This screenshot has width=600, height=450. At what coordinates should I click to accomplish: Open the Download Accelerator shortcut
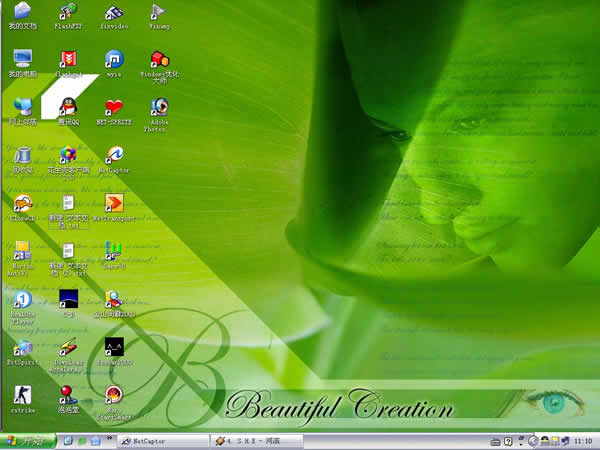tap(68, 348)
